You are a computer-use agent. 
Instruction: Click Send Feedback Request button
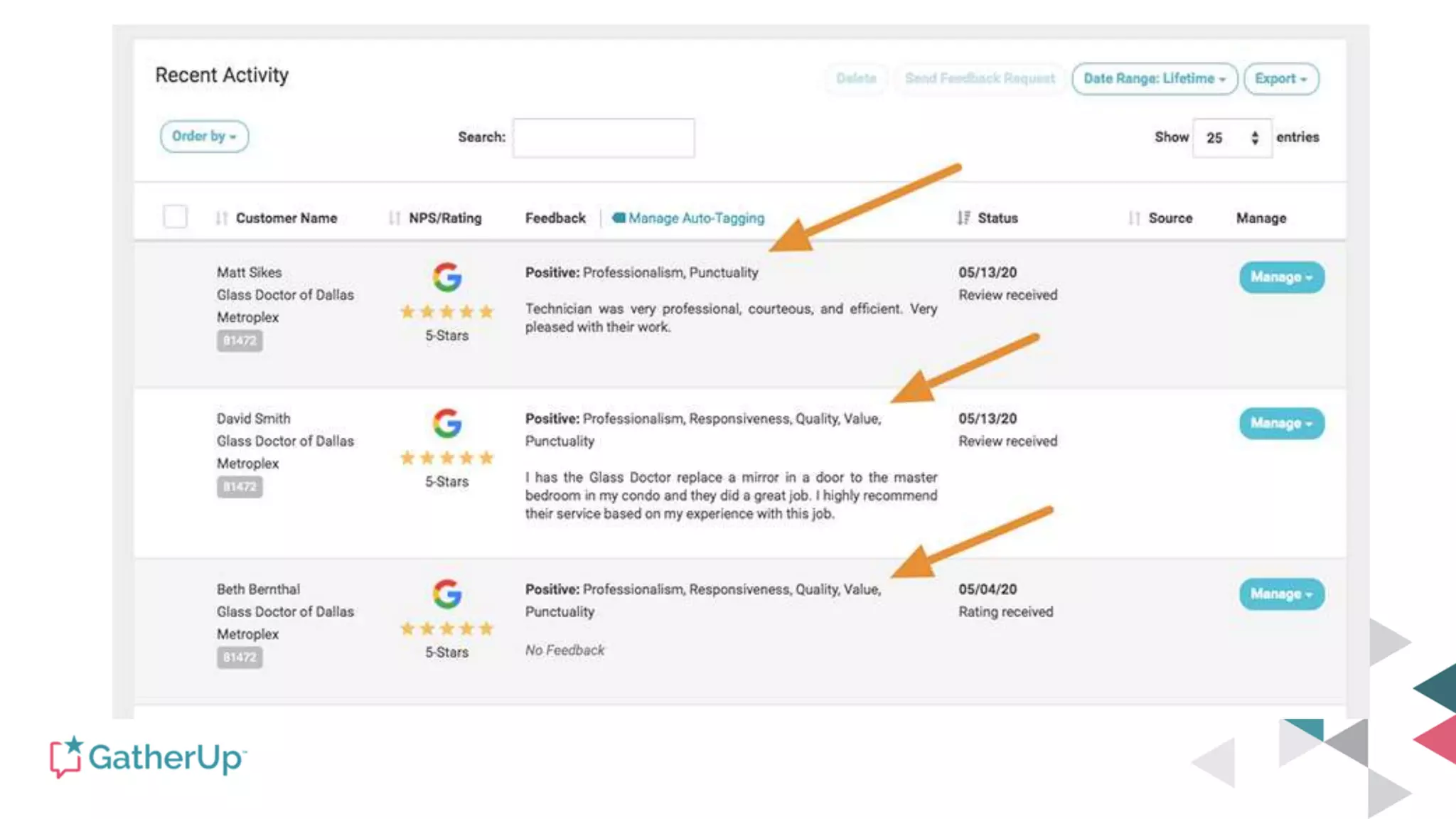coord(980,79)
